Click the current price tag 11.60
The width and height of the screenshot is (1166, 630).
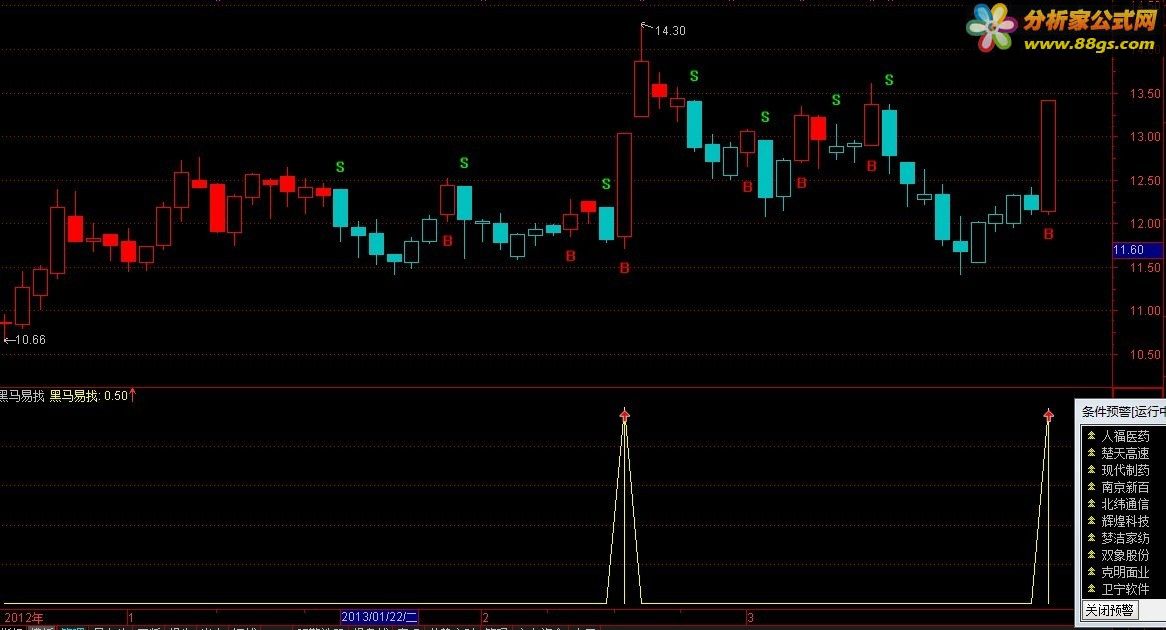coord(1138,250)
